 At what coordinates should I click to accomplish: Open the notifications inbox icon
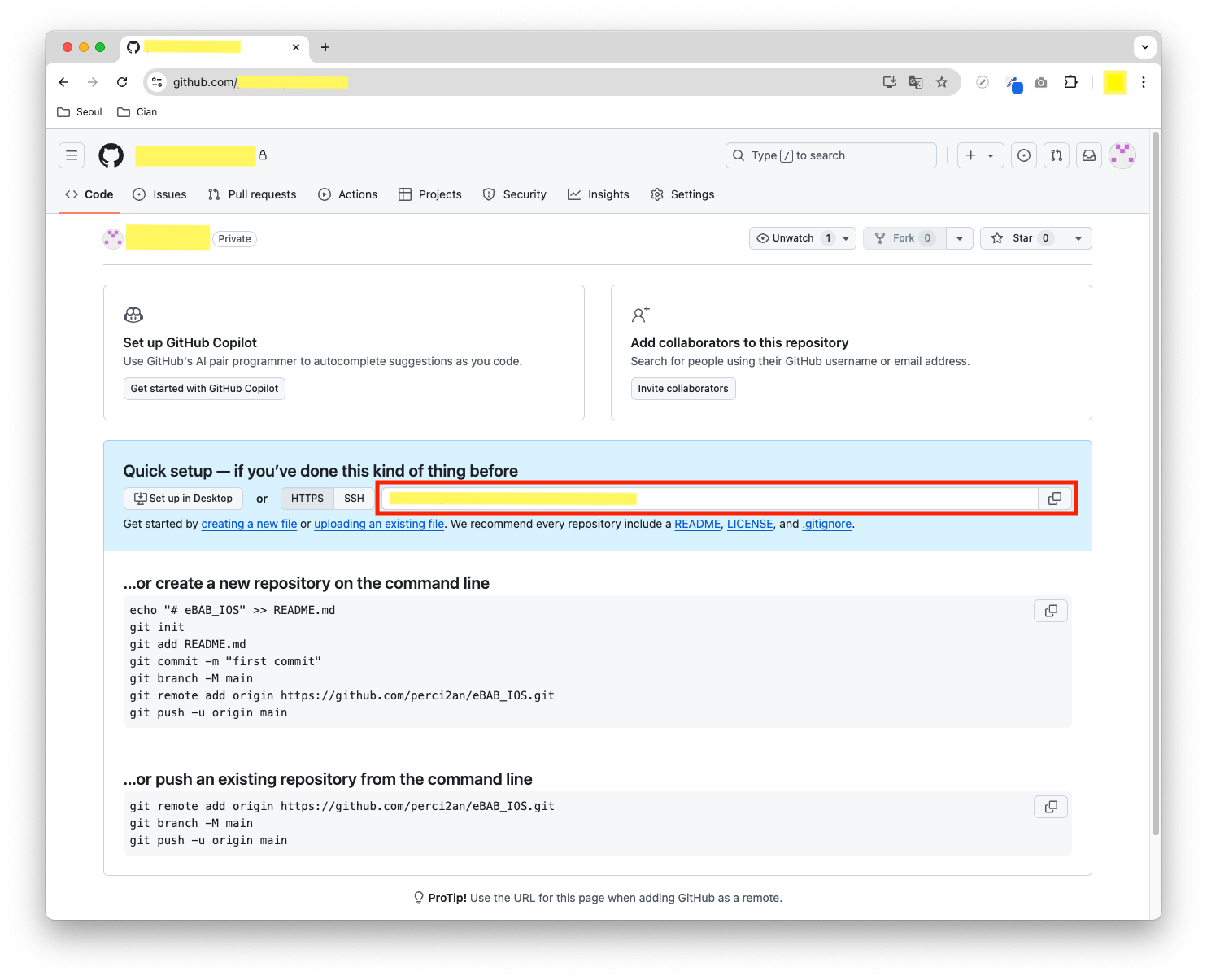(x=1089, y=155)
